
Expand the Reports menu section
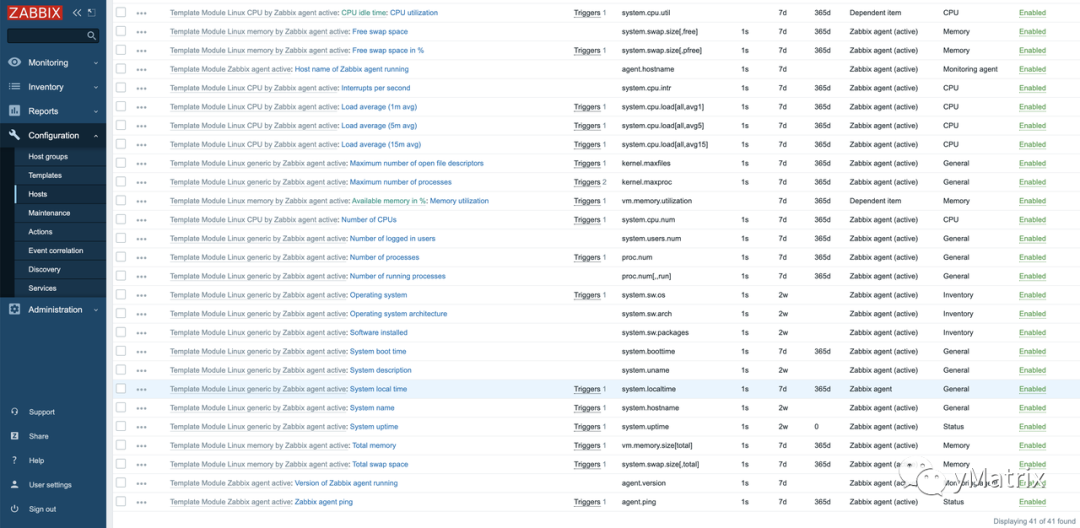tap(53, 111)
